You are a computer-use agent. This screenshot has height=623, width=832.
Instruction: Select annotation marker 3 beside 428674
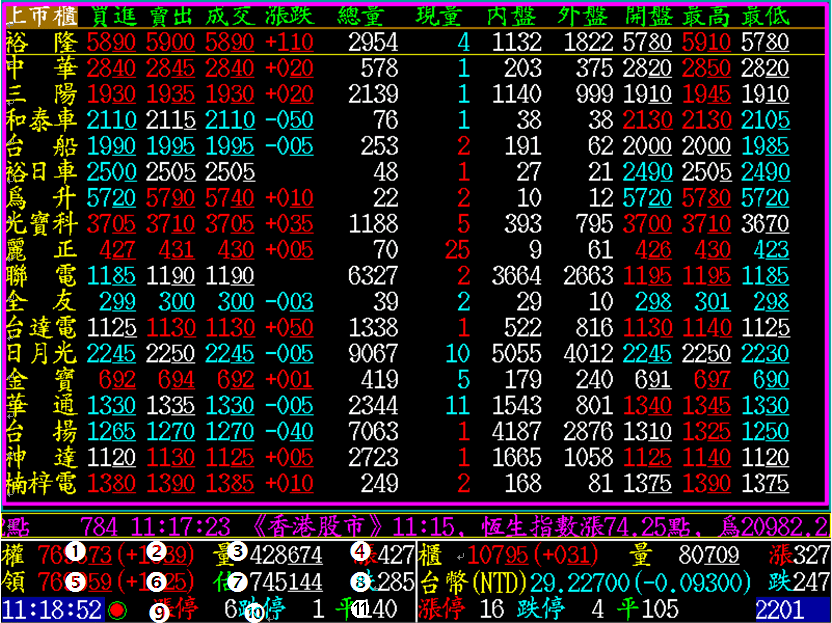pos(237,551)
